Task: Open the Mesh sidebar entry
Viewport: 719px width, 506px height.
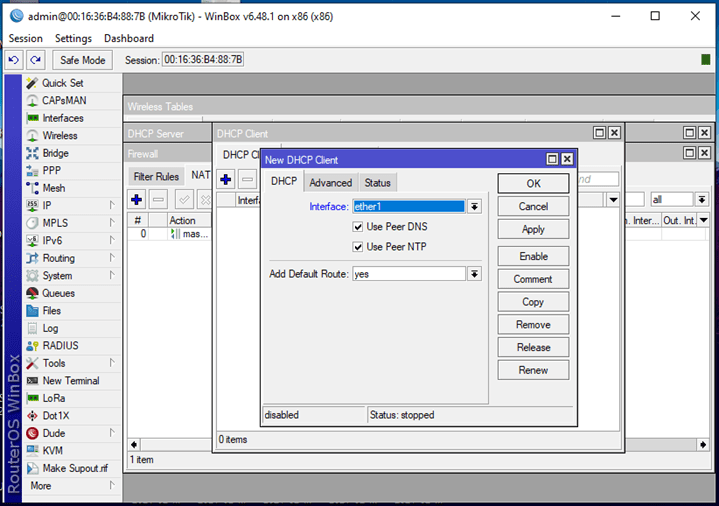Action: (x=54, y=188)
